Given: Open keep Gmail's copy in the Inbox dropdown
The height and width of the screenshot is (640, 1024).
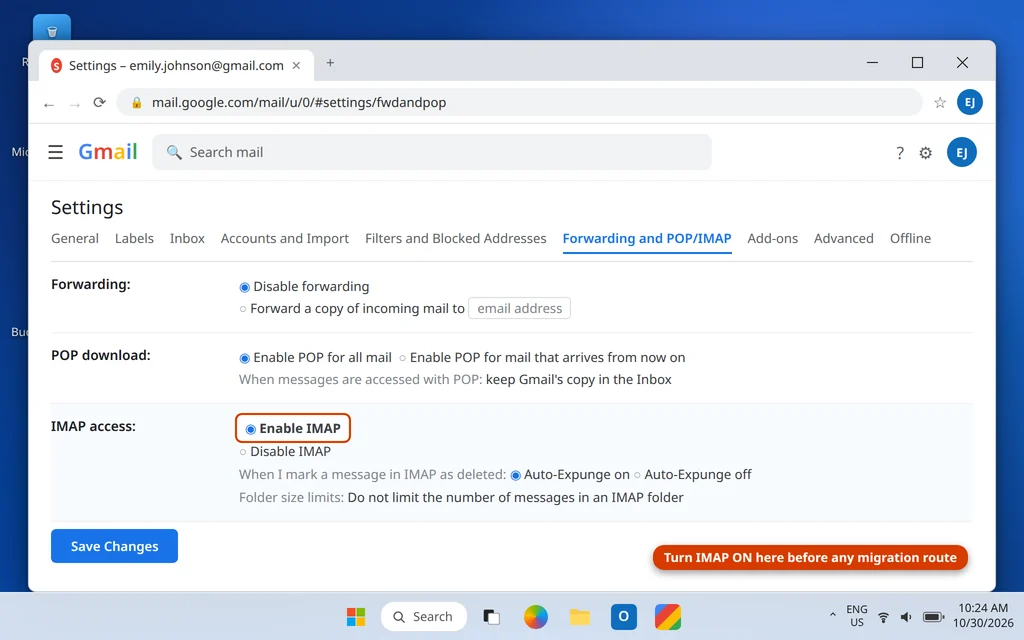Looking at the screenshot, I should click(579, 379).
